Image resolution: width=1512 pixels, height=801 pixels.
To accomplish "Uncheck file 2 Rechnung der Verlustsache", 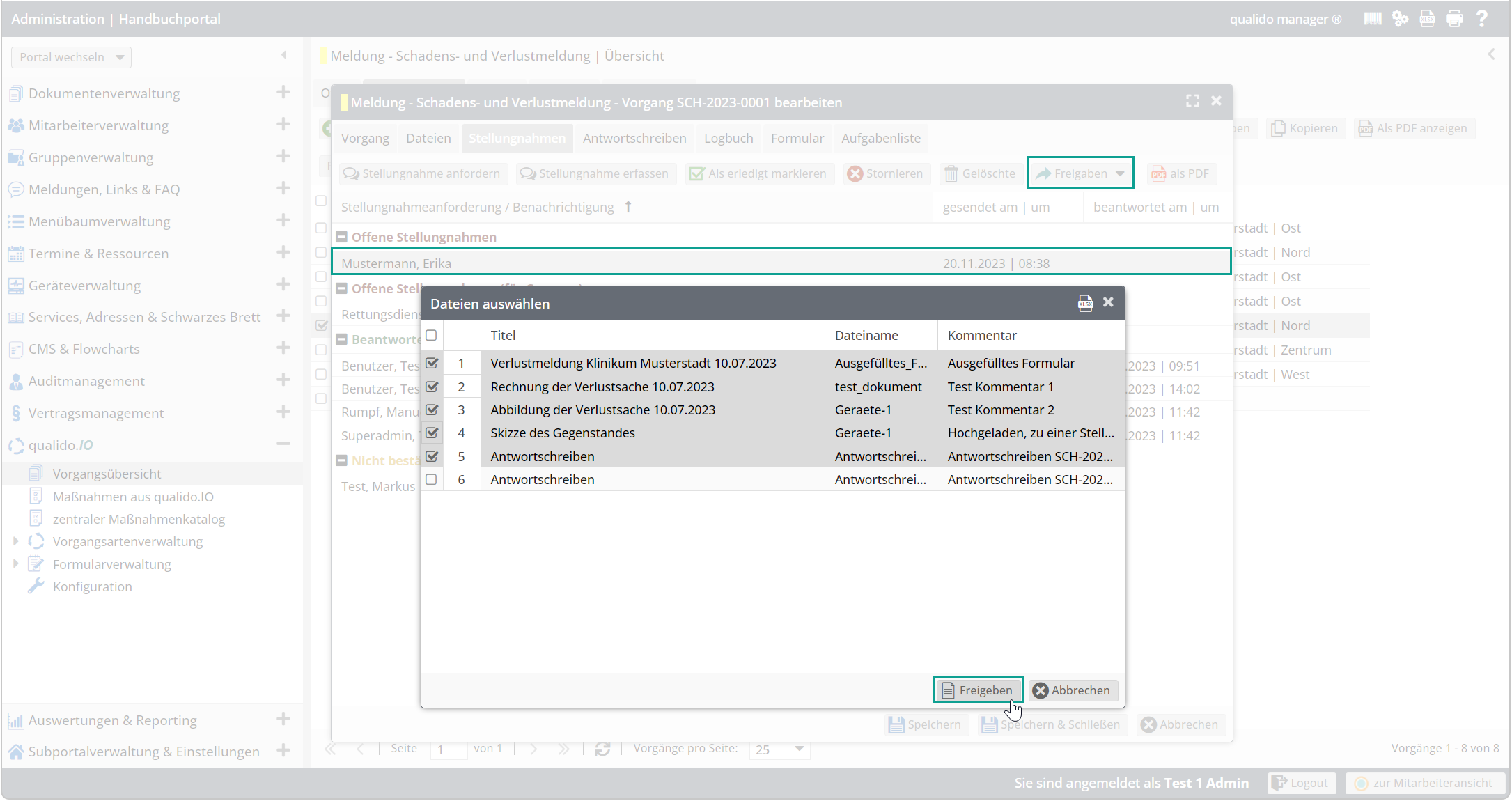I will pyautogui.click(x=432, y=387).
